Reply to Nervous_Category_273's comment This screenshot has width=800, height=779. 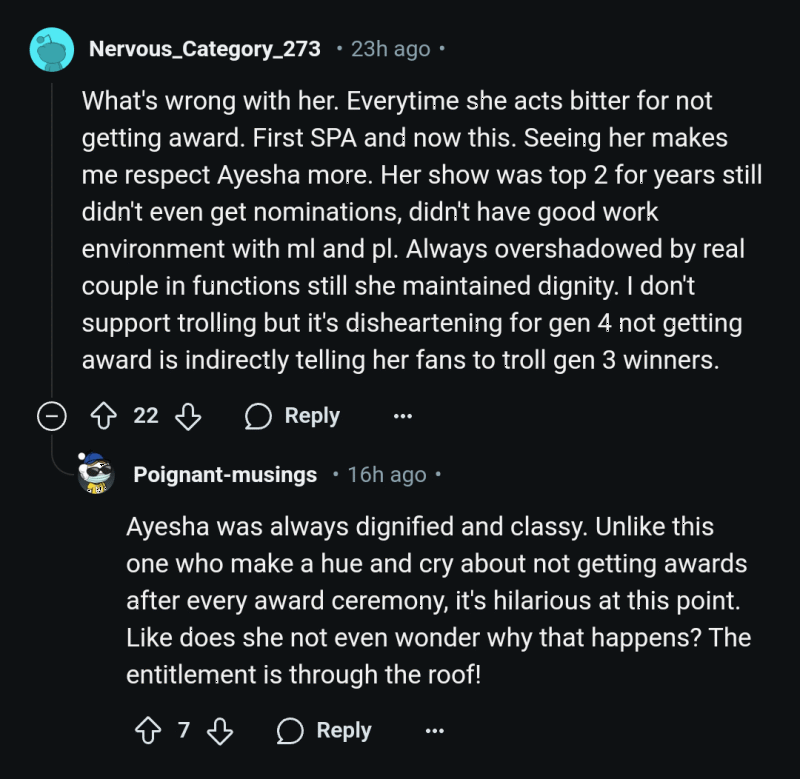coord(293,416)
